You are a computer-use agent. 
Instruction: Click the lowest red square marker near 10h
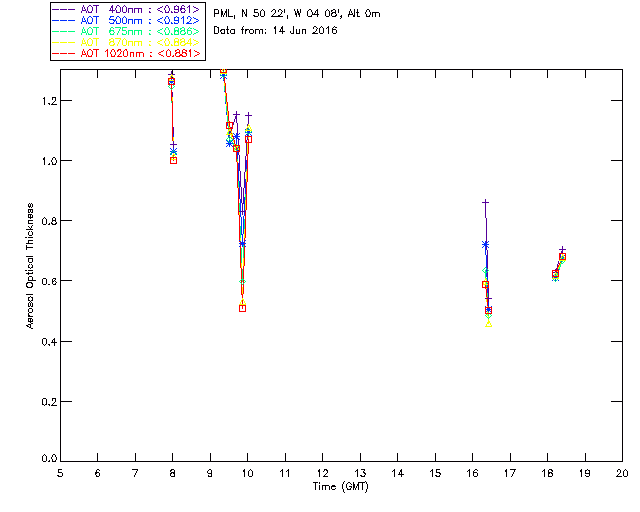click(x=242, y=308)
